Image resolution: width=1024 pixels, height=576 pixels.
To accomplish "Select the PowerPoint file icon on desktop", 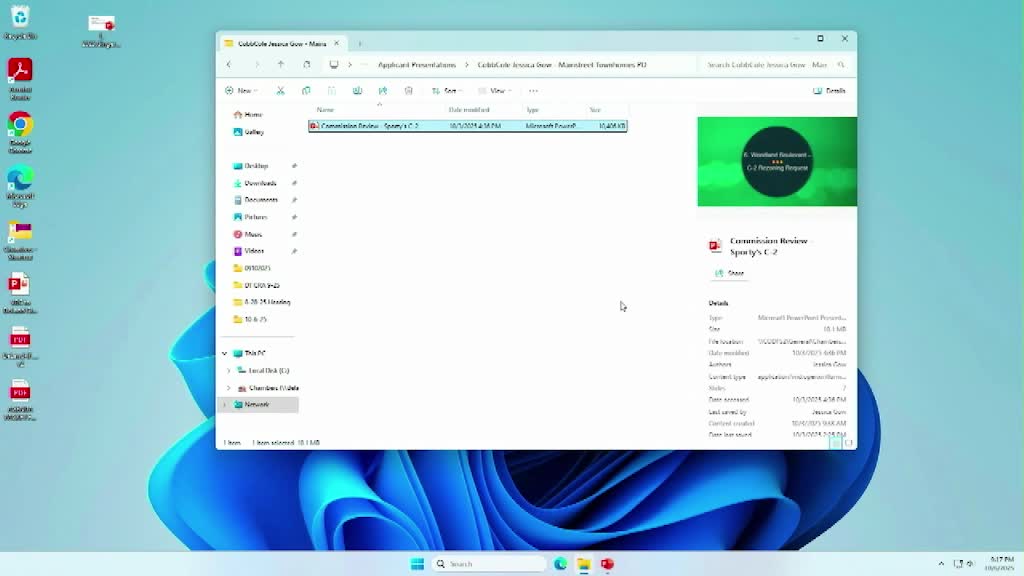I will (x=20, y=293).
